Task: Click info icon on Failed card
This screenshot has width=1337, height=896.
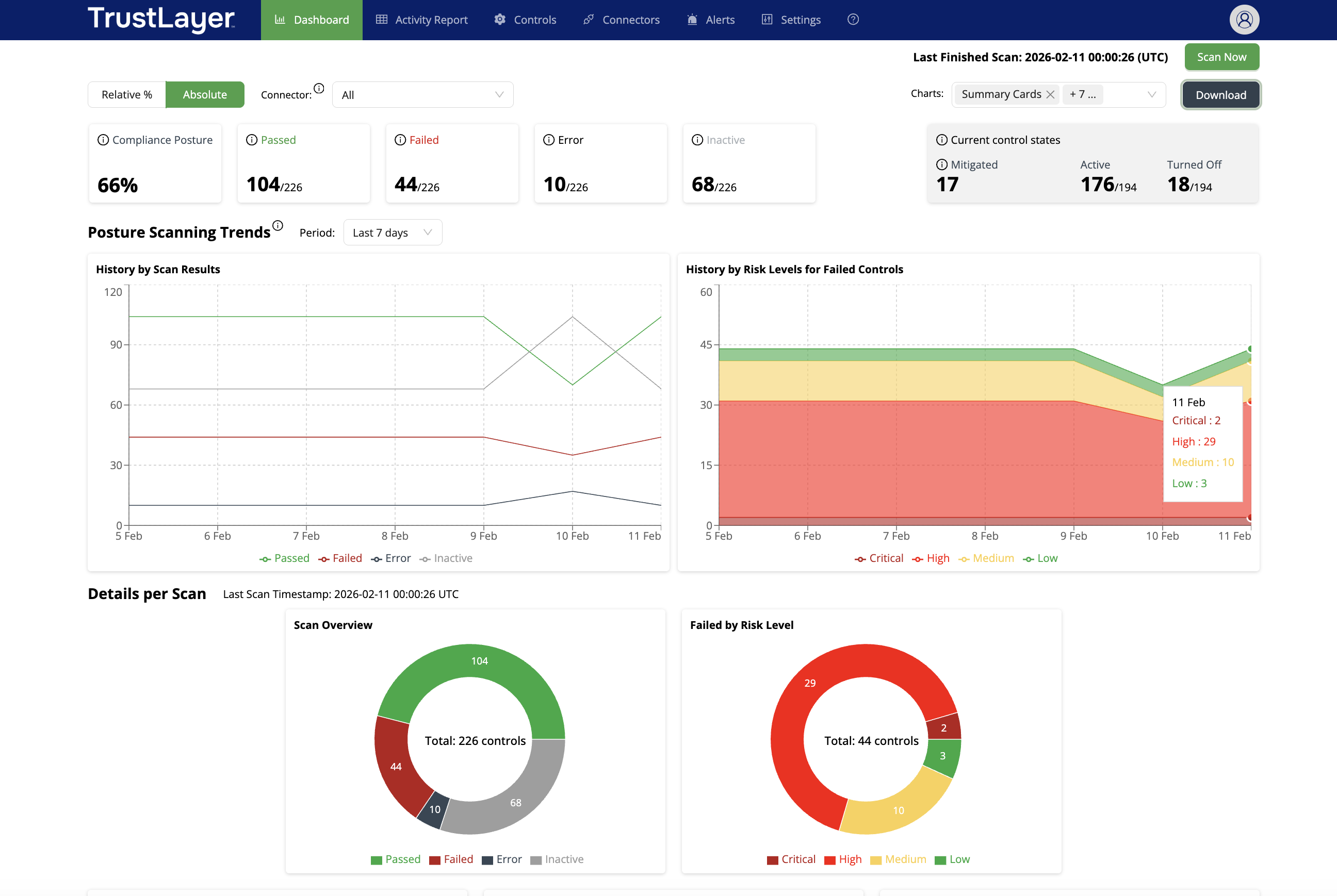Action: [x=400, y=140]
